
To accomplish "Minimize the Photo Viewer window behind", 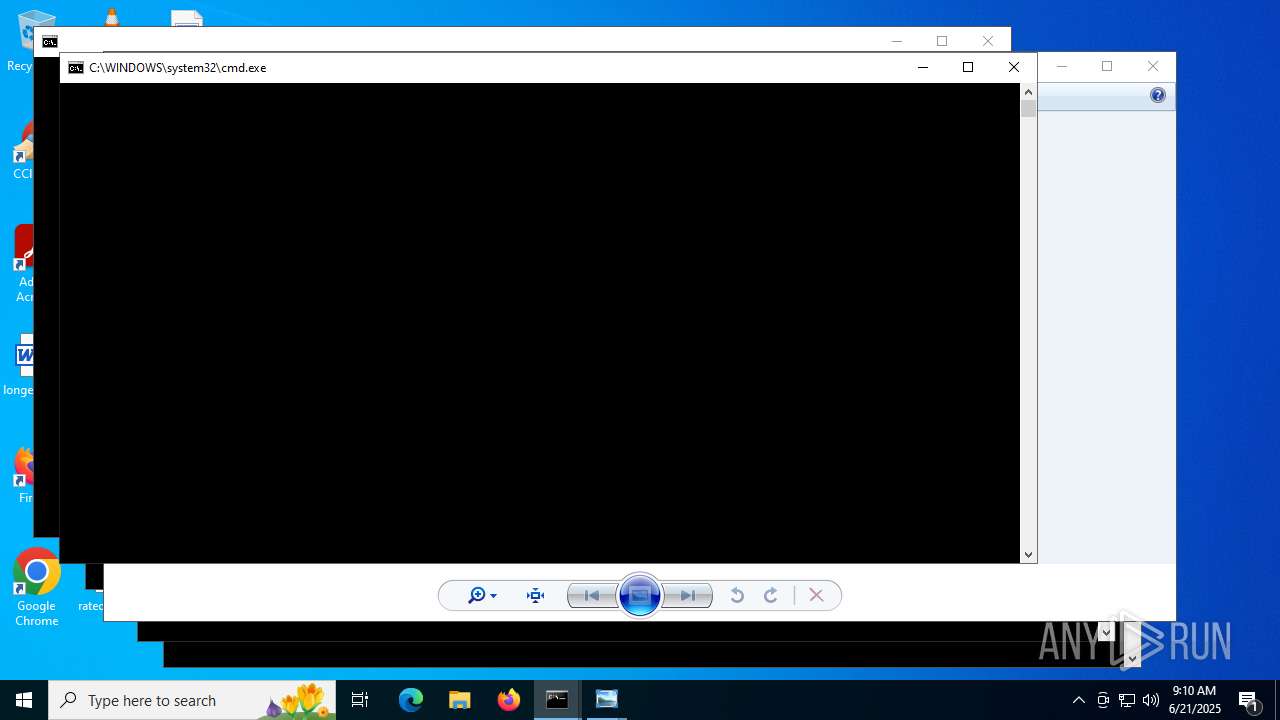I will pyautogui.click(x=1061, y=66).
